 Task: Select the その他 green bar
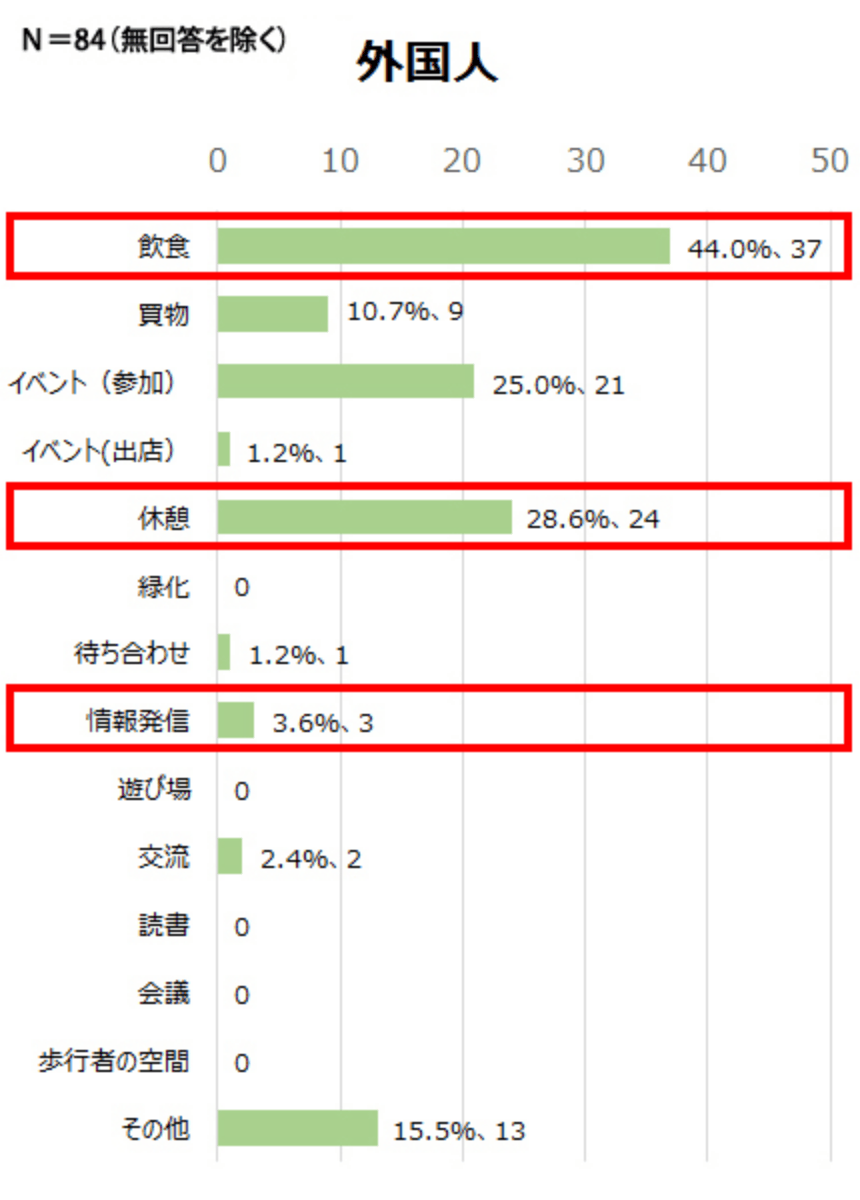tap(297, 1128)
